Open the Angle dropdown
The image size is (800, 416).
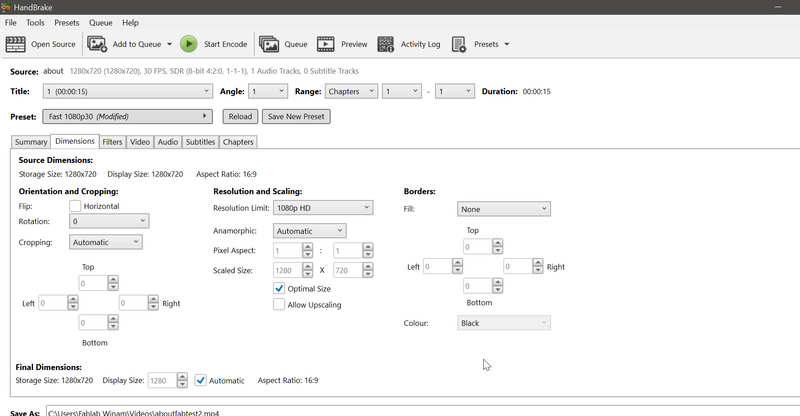pyautogui.click(x=268, y=91)
